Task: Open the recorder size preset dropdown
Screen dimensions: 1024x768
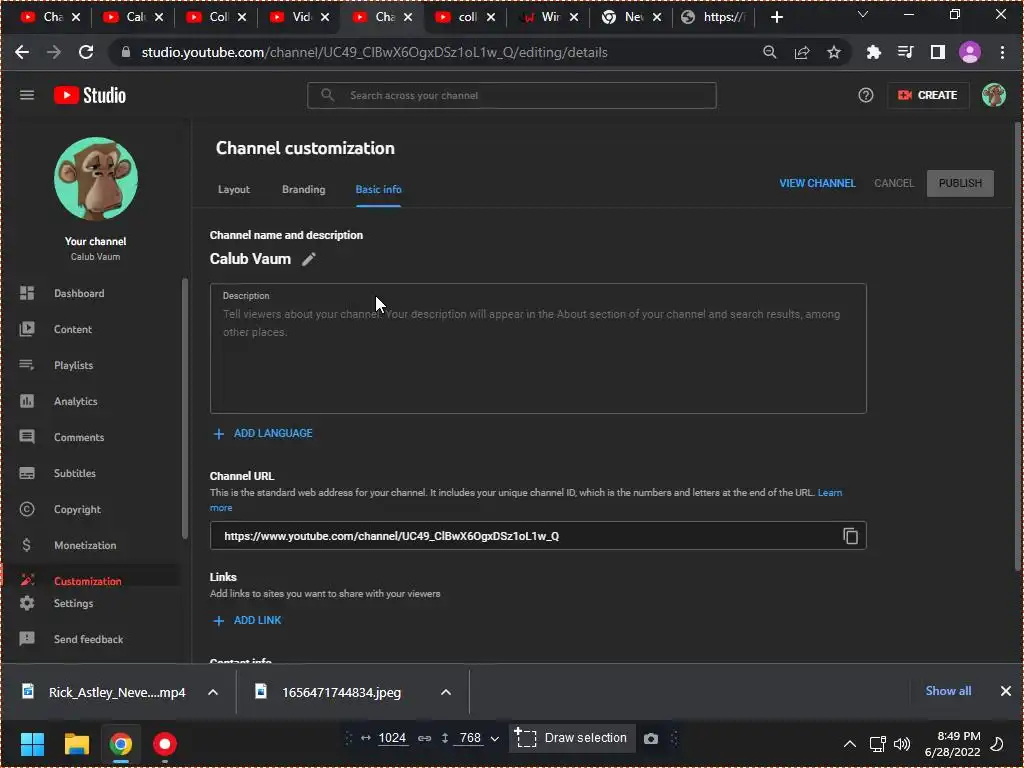Action: tap(494, 739)
